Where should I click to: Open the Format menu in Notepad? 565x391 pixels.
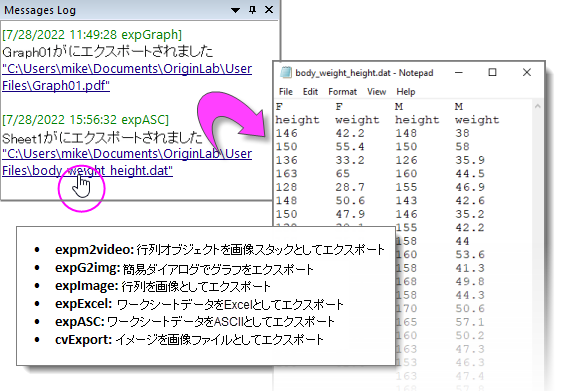click(342, 92)
